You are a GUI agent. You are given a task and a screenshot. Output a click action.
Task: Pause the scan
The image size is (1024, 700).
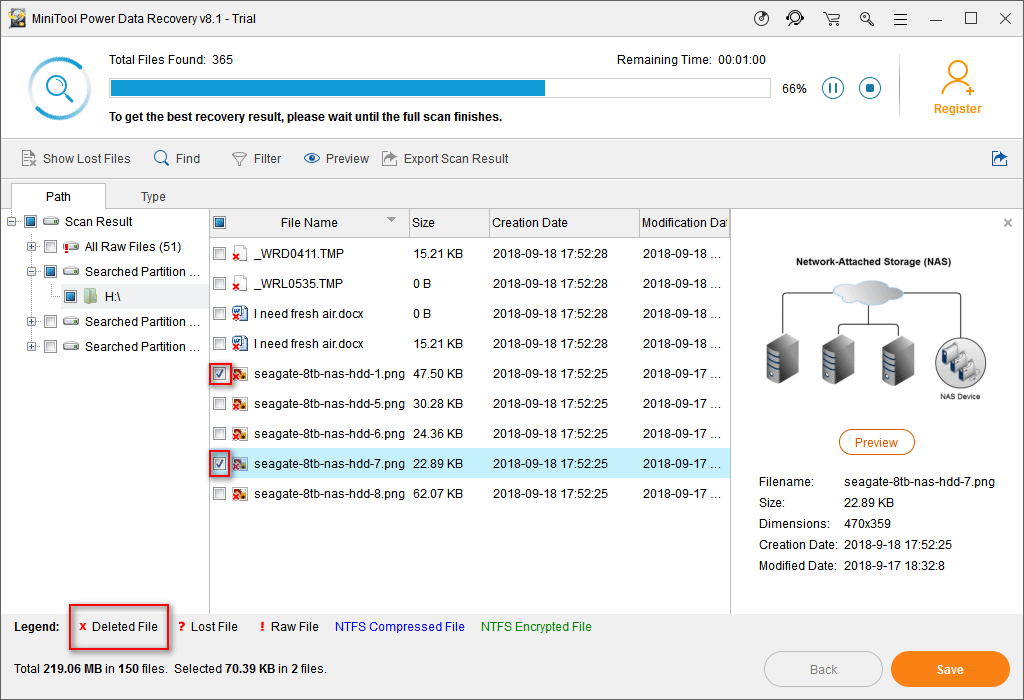833,88
